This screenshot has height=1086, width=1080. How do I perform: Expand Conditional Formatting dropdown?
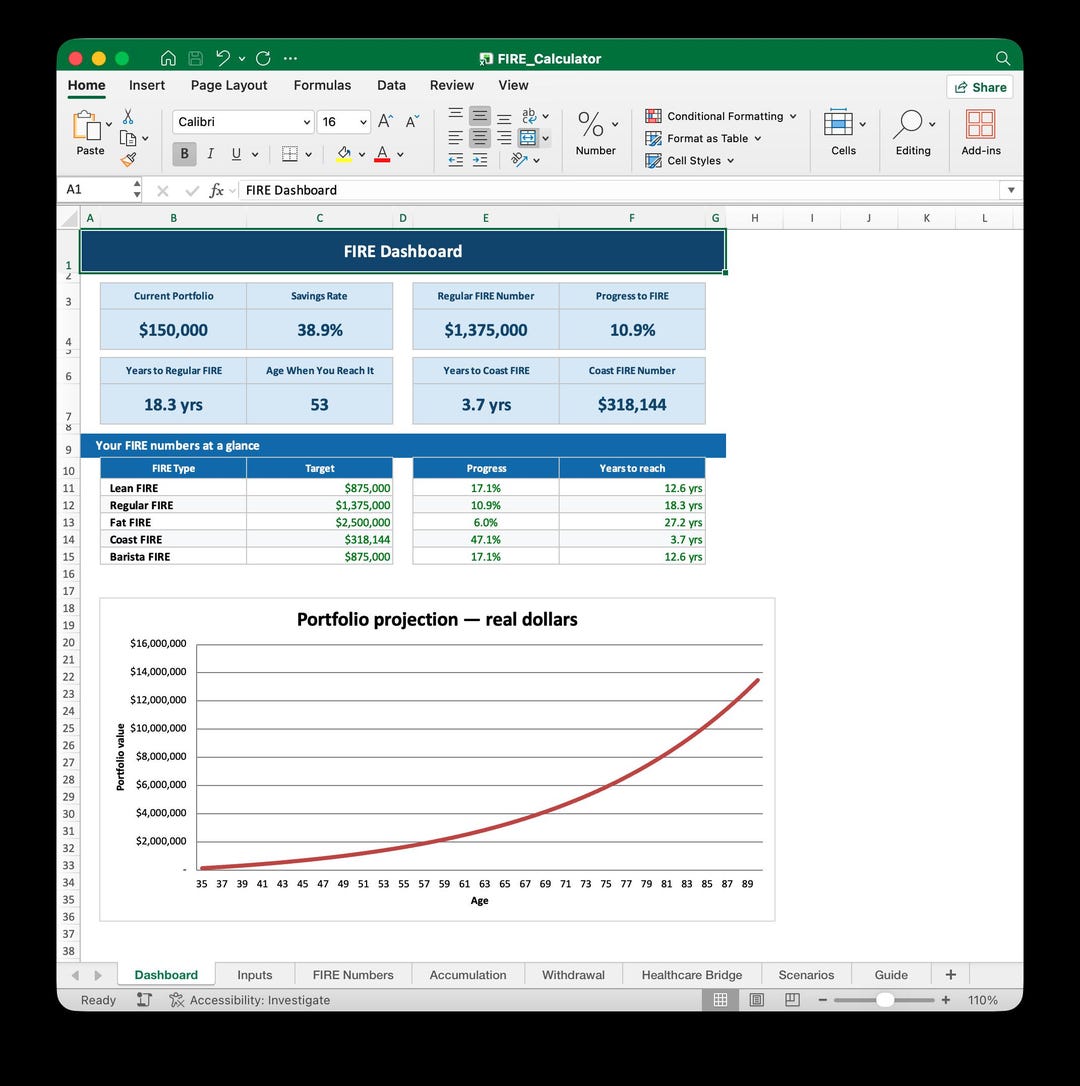793,116
